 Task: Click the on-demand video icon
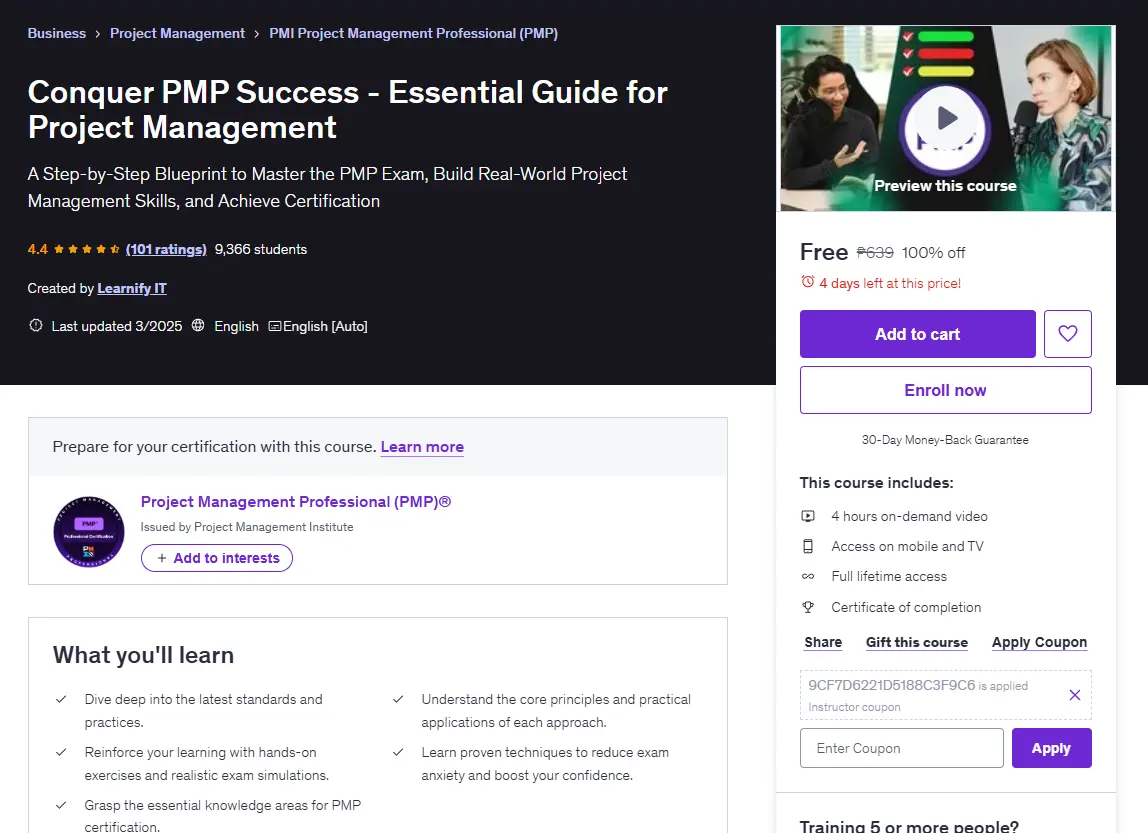(808, 516)
